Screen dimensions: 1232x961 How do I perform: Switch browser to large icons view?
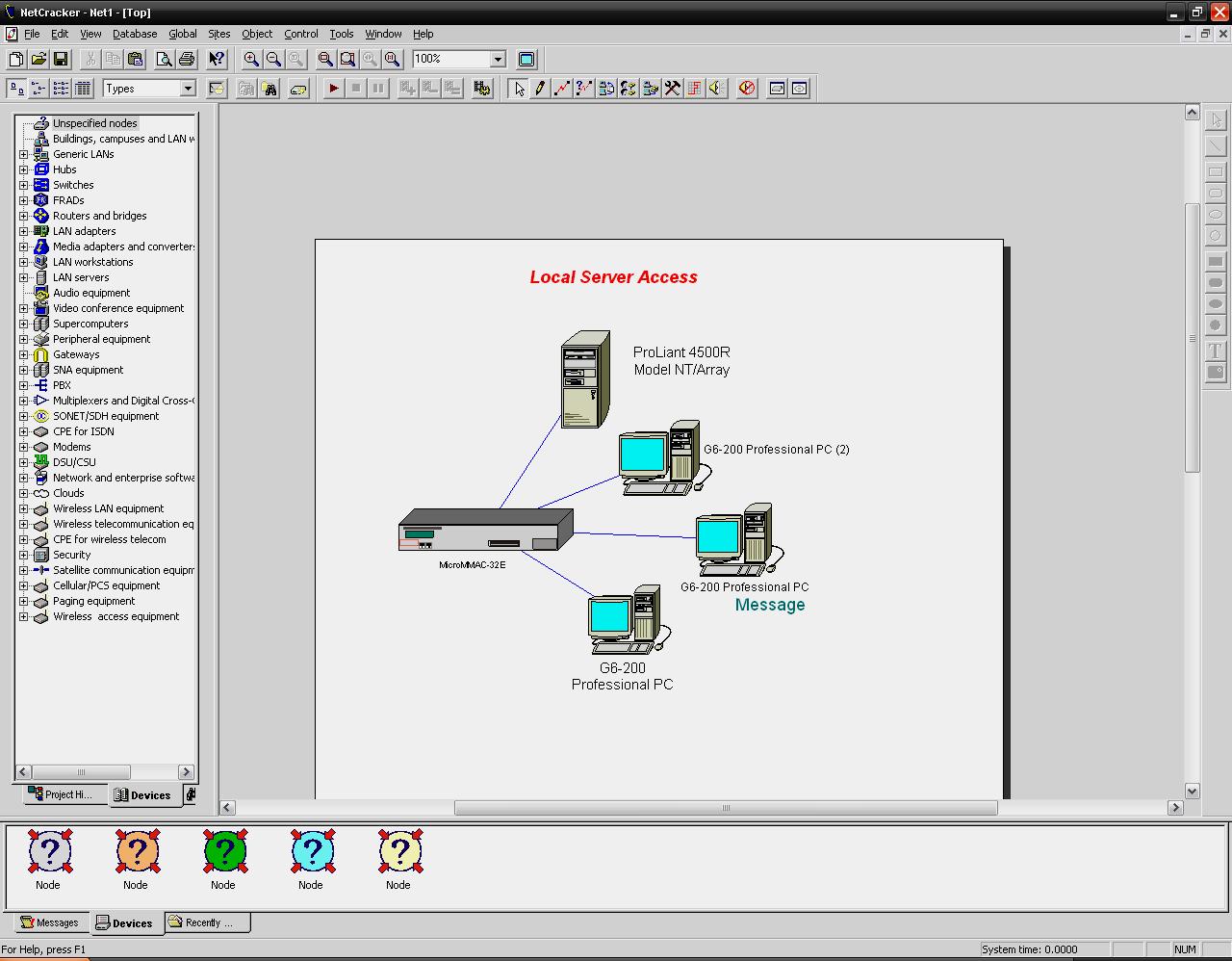pyautogui.click(x=15, y=89)
